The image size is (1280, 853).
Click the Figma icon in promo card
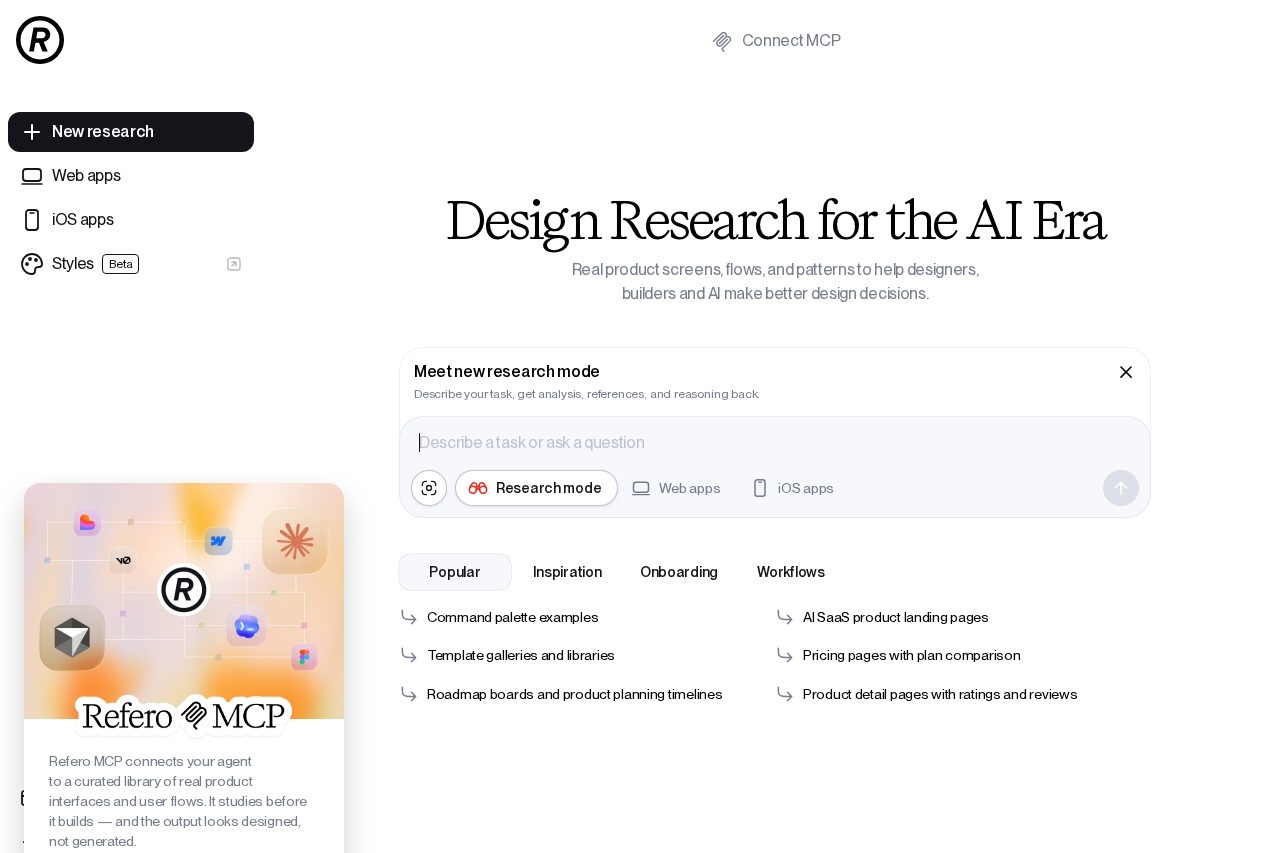305,657
